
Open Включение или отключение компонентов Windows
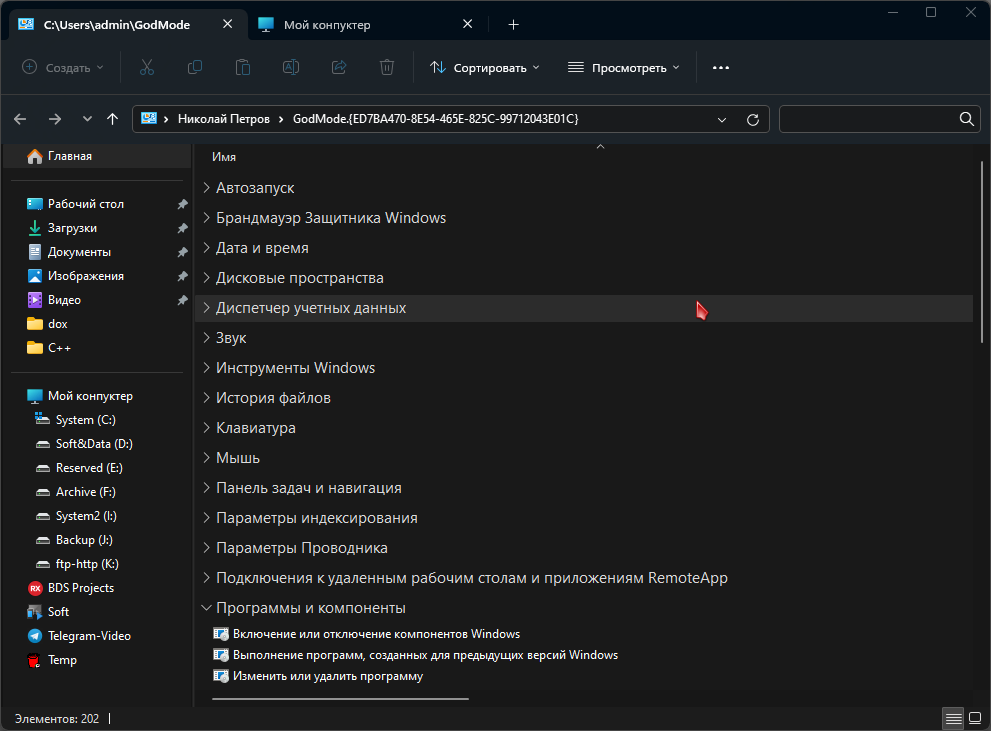376,634
